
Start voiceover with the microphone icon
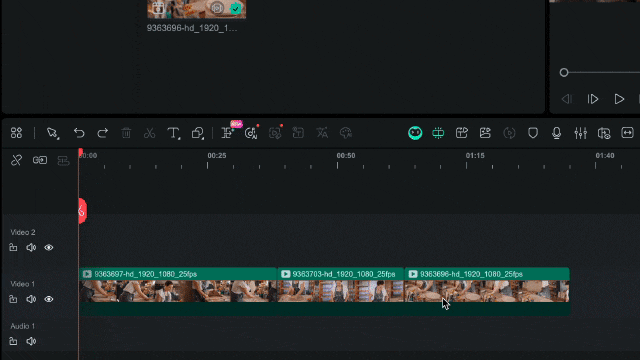pyautogui.click(x=556, y=133)
